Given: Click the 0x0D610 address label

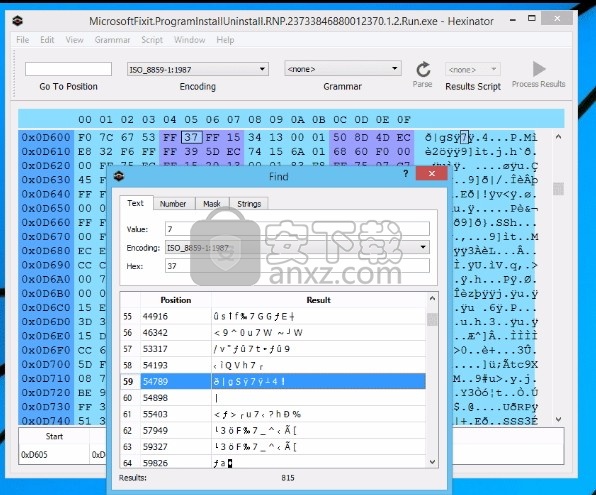Looking at the screenshot, I should (x=46, y=151).
